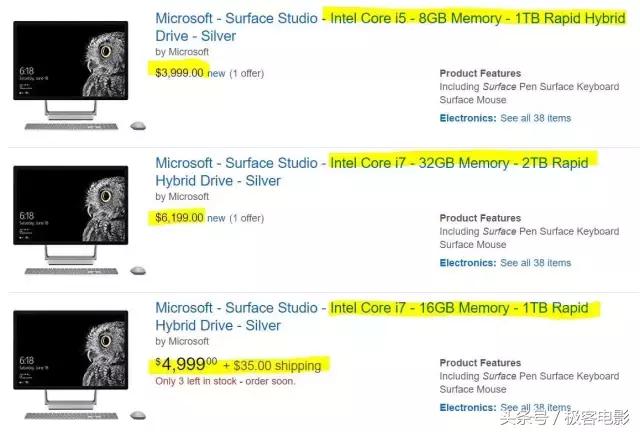Viewport: 640px width, 432px height.
Task: Open Electronics category in the 16GB Memory listing
Action: coord(467,408)
